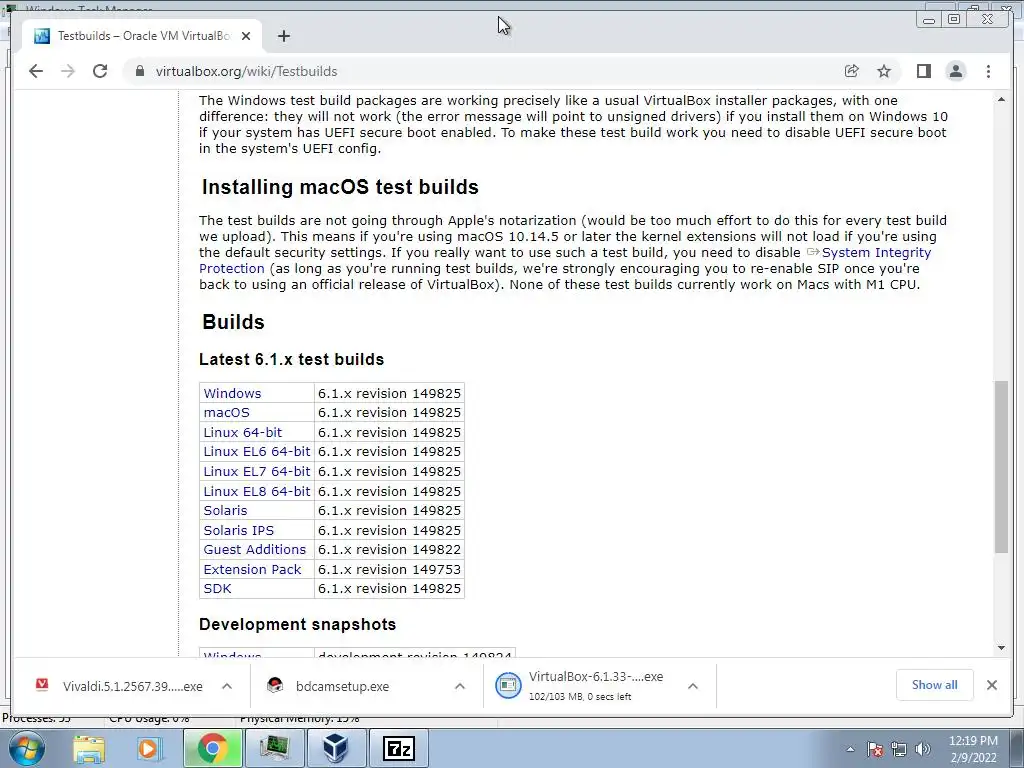Viewport: 1024px width, 768px height.
Task: Switch to Chrome taskbar button
Action: click(x=213, y=748)
